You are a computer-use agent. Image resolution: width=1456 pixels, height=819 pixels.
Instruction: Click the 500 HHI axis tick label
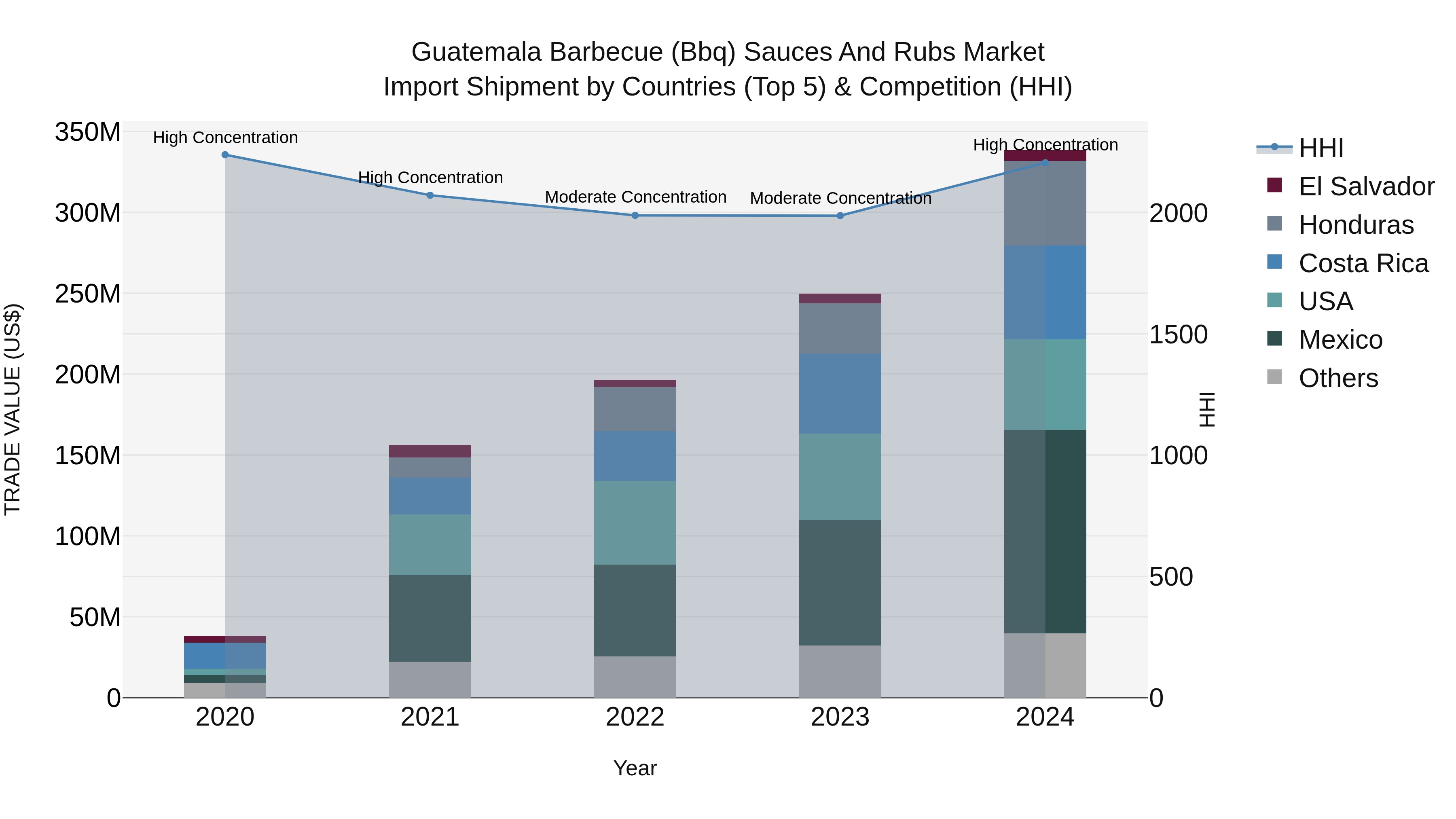(1172, 577)
